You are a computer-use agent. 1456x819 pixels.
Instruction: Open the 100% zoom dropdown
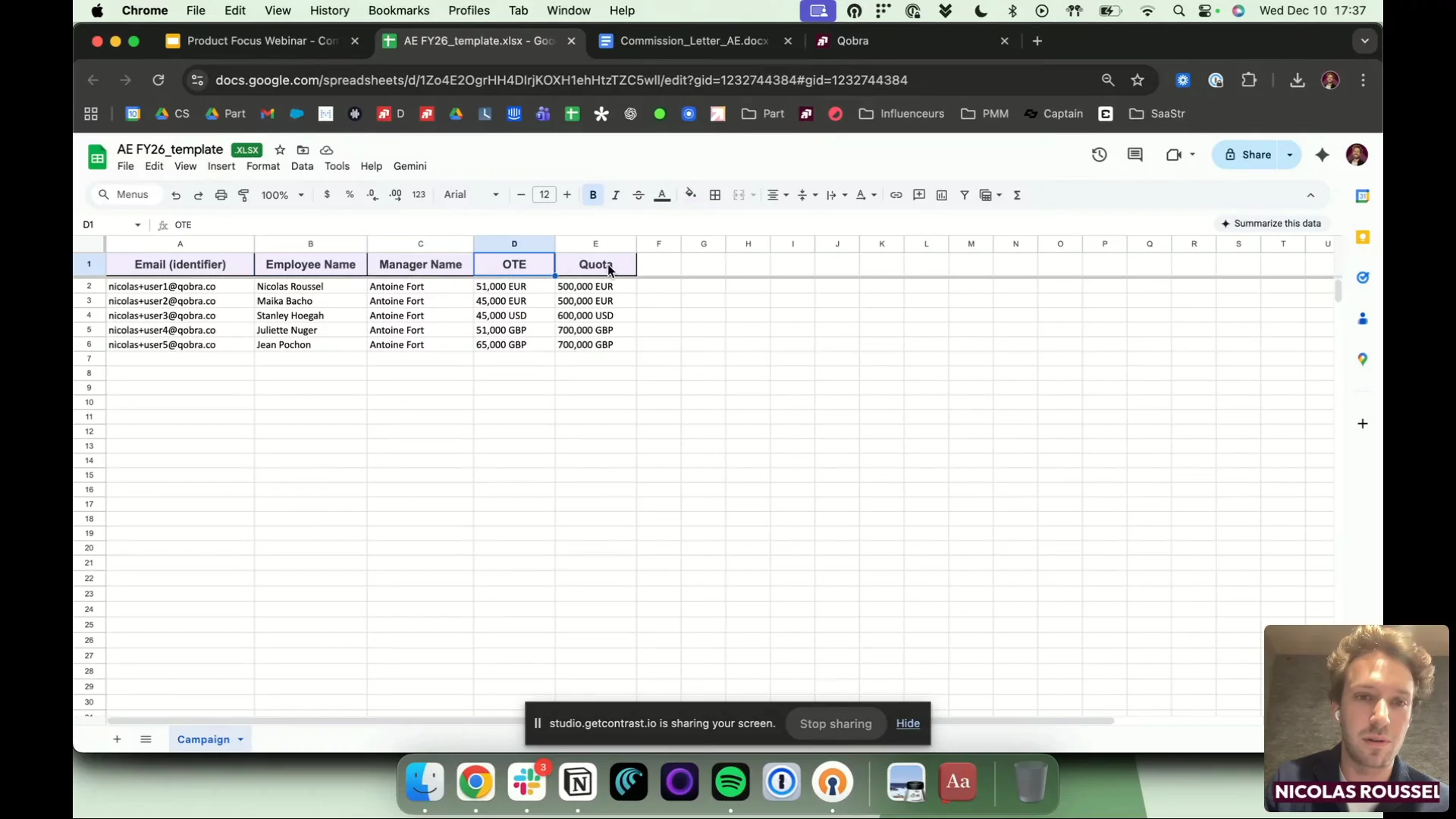(x=282, y=195)
